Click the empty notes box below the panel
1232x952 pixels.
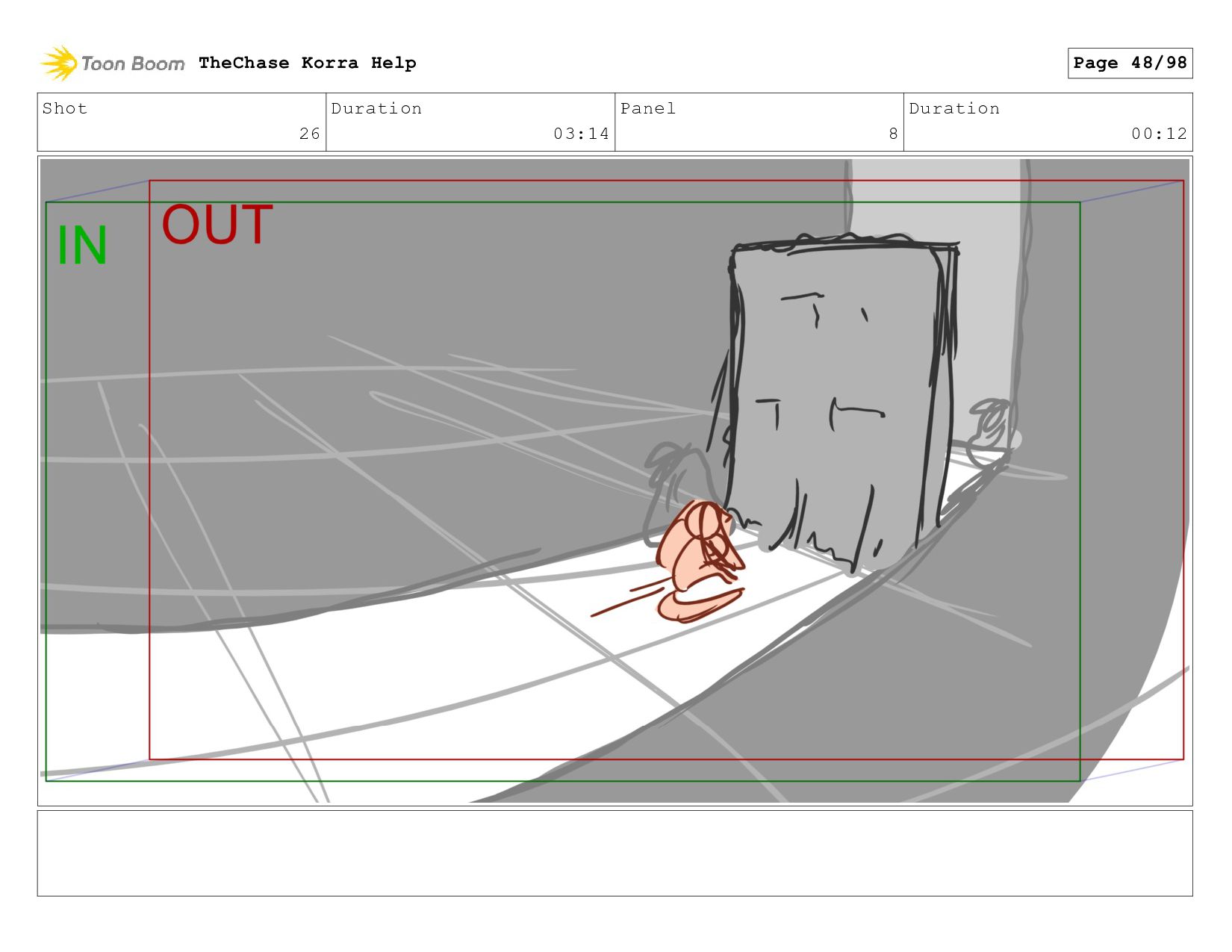click(615, 853)
